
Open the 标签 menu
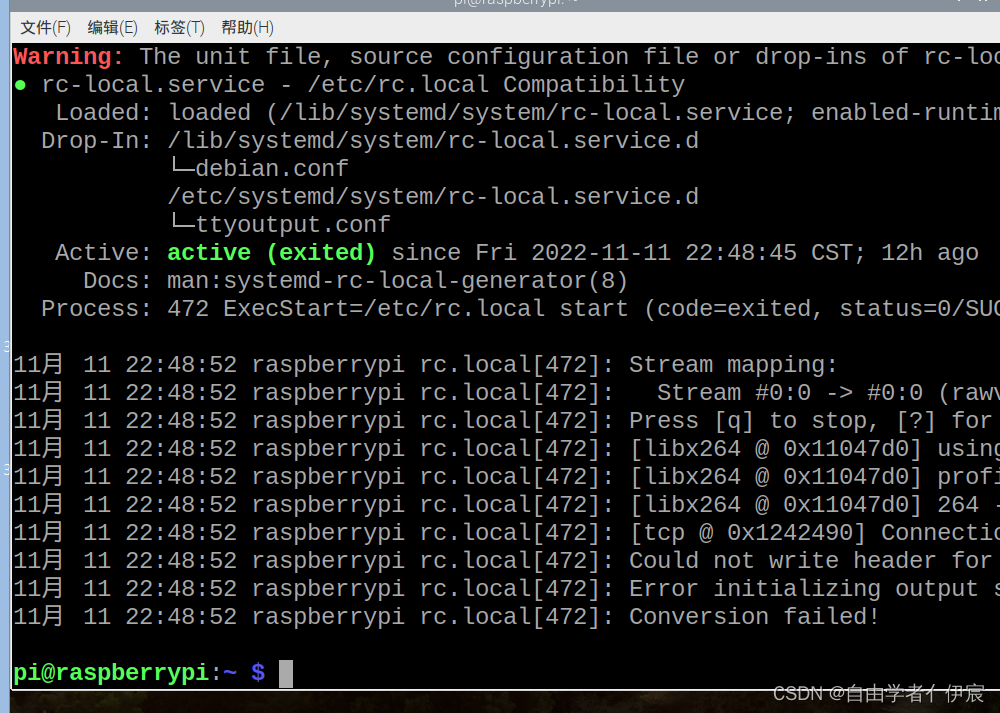178,27
